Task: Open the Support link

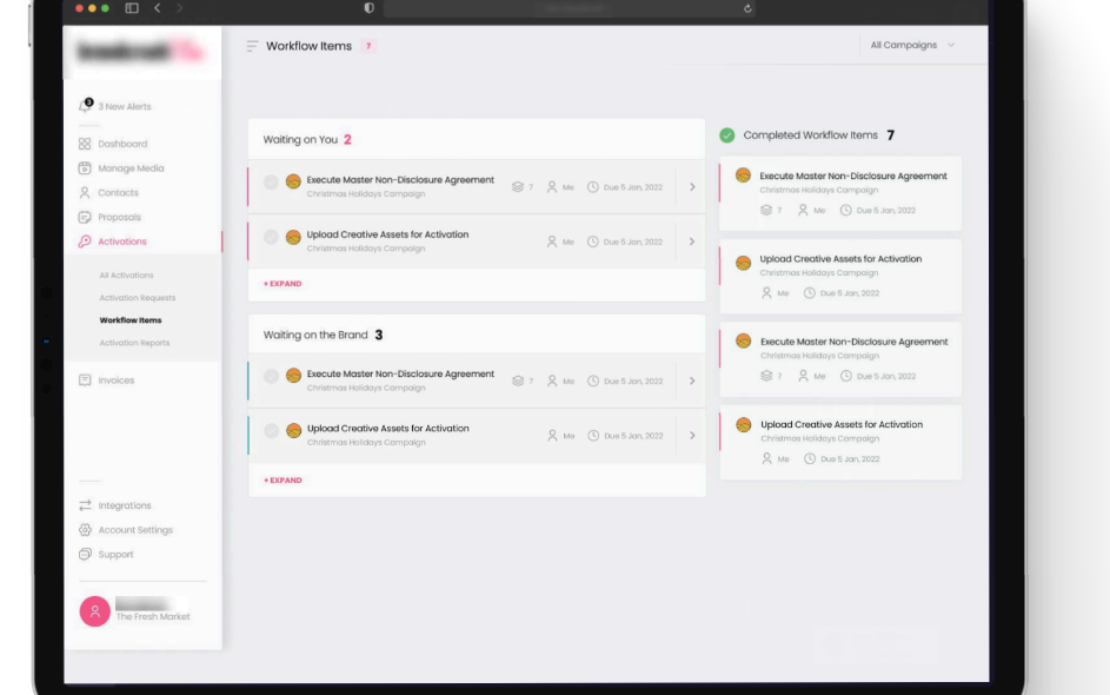Action: 115,554
